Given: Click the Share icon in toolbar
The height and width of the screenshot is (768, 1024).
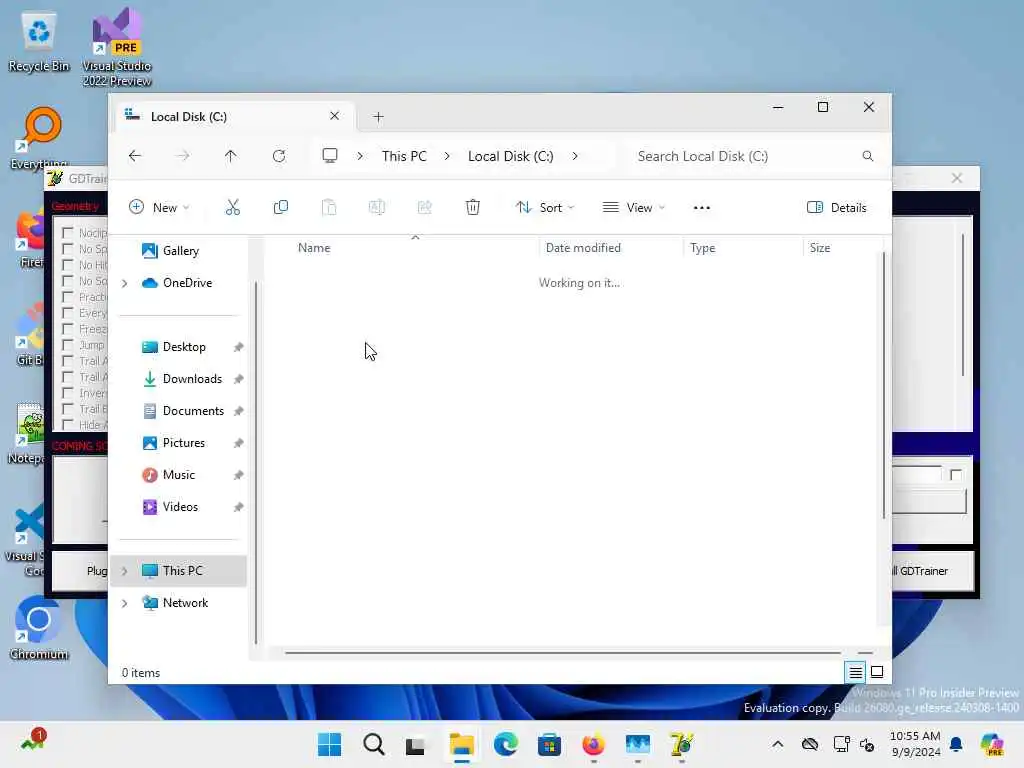Looking at the screenshot, I should pyautogui.click(x=424, y=208).
